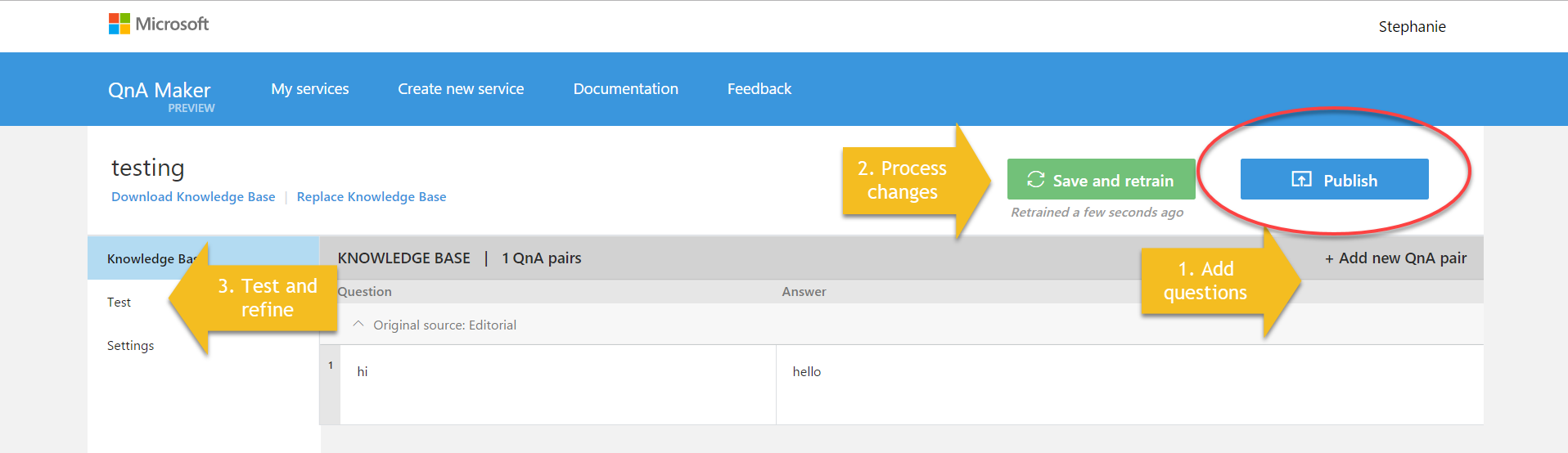Open the Documentation menu item

click(626, 88)
